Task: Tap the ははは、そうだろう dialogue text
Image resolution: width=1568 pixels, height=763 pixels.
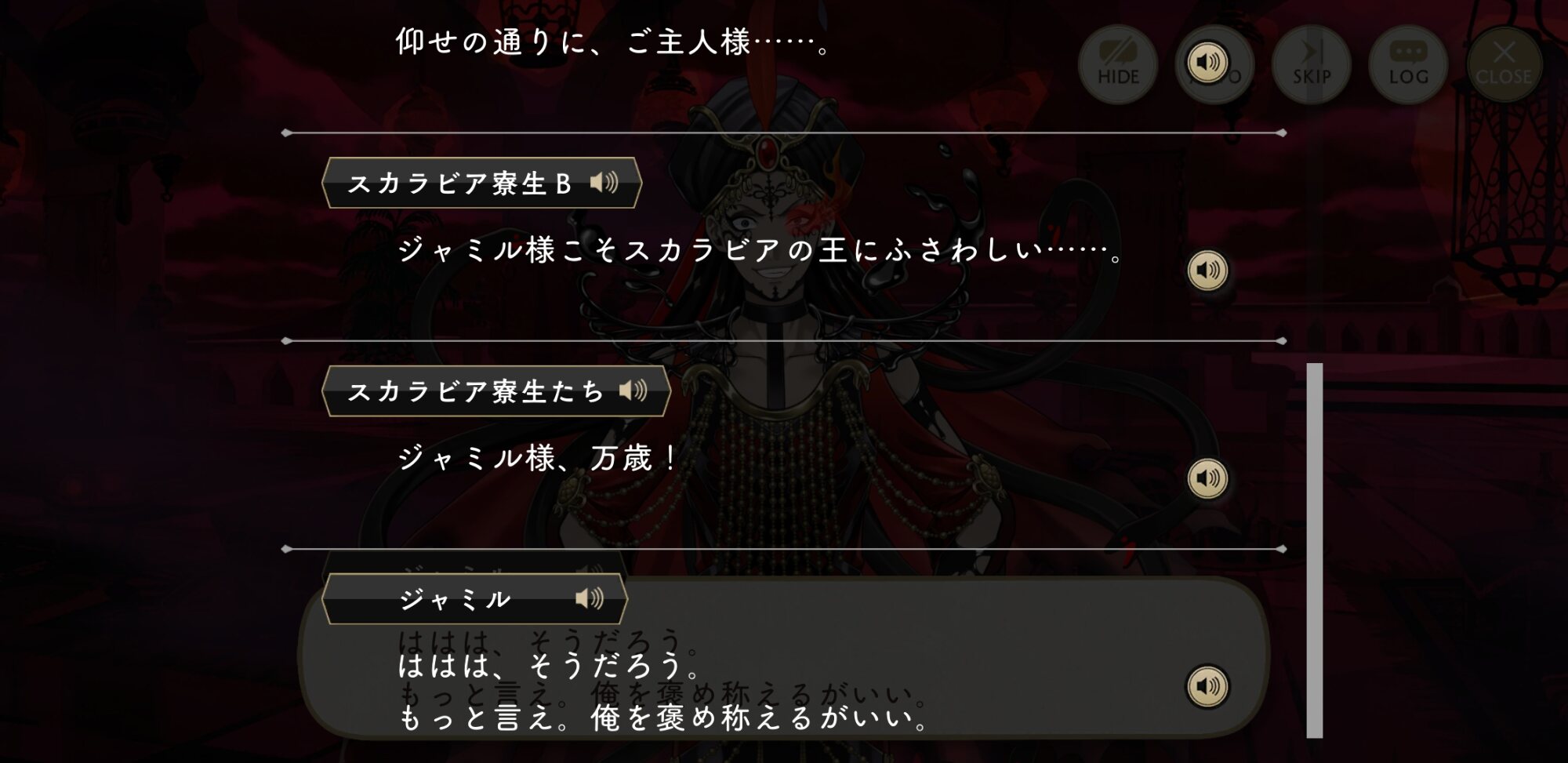Action: 549,666
